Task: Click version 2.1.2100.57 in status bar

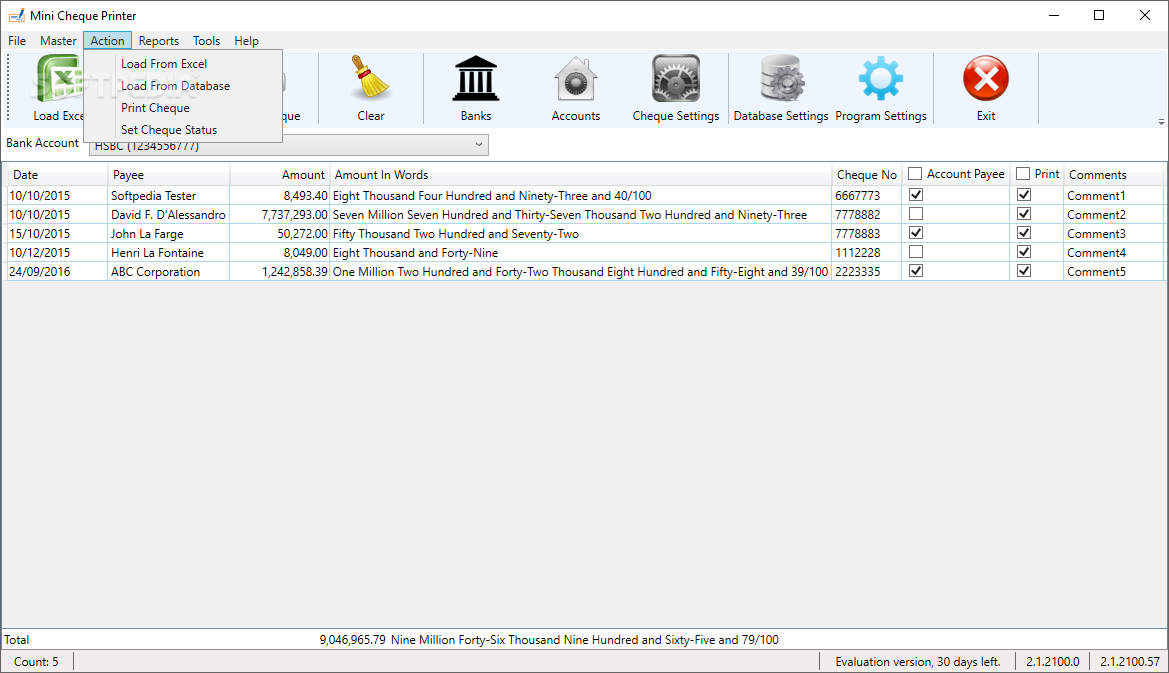Action: (1129, 661)
